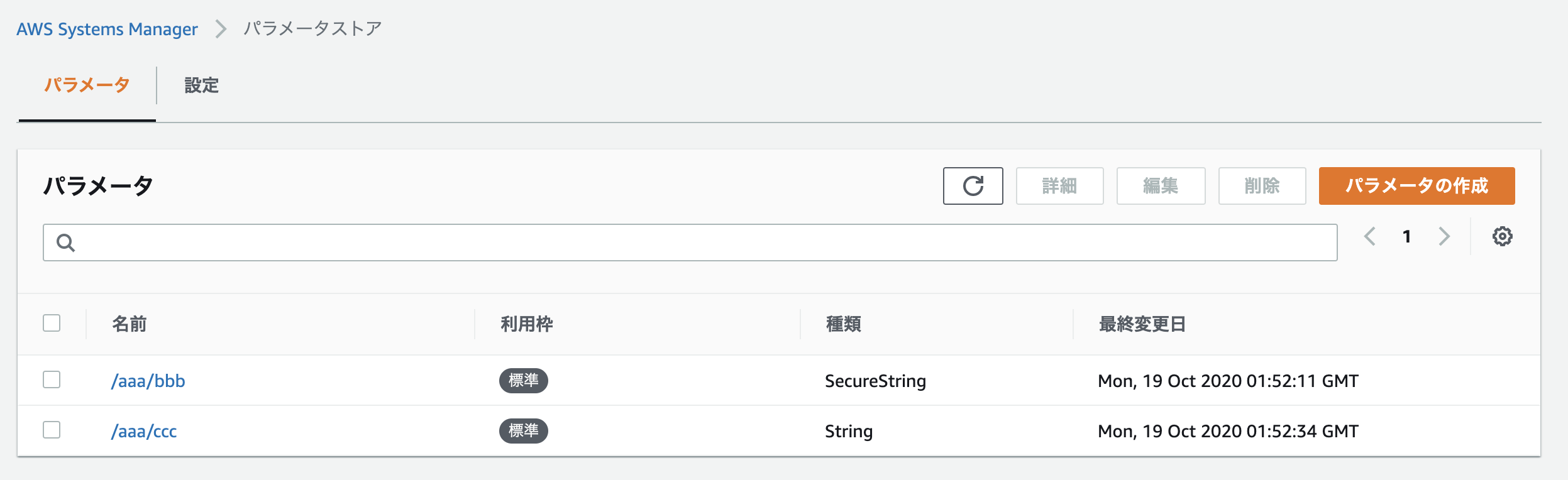Open the /aaa/bbb parameter link
Screen dimensions: 1568x480
(x=148, y=381)
